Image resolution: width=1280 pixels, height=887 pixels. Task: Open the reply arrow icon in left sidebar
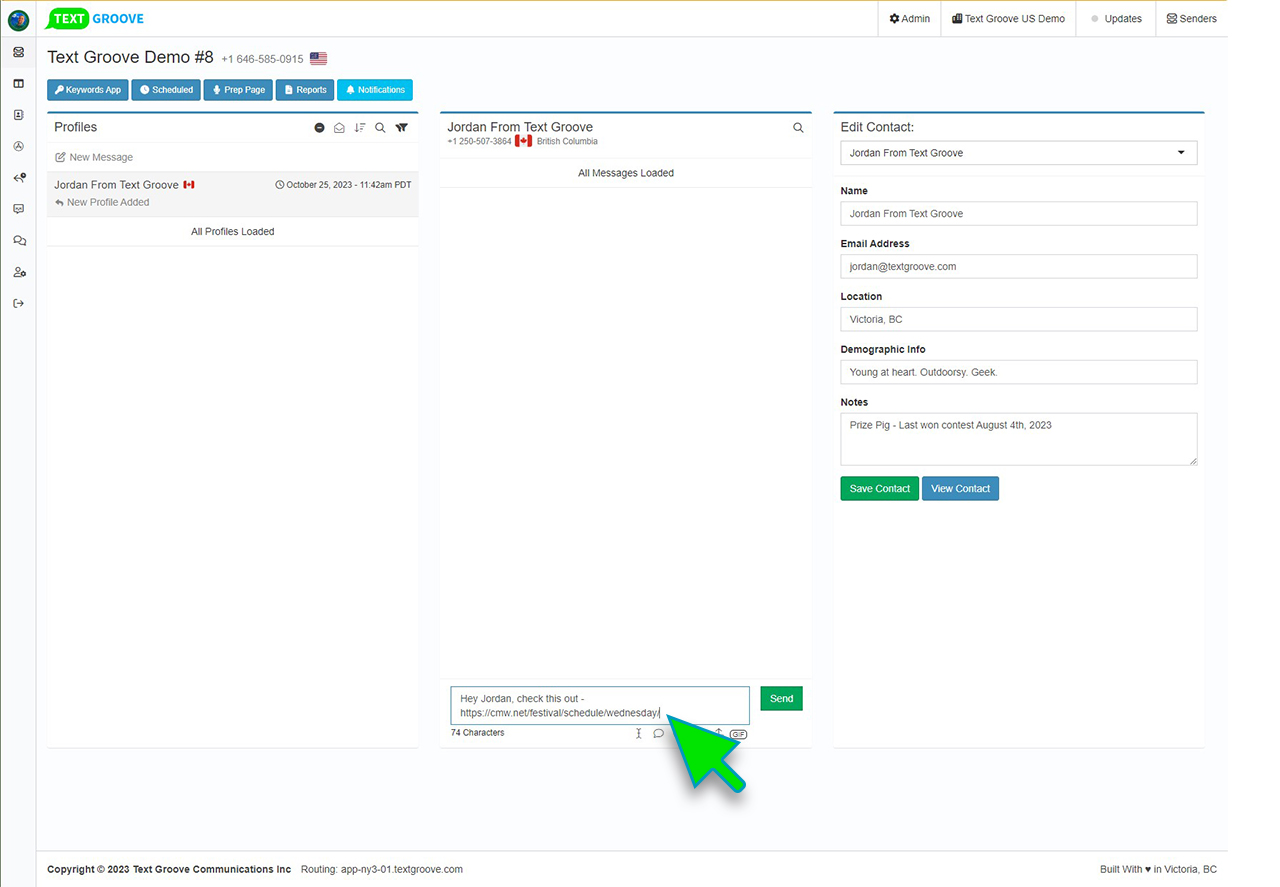(x=18, y=178)
